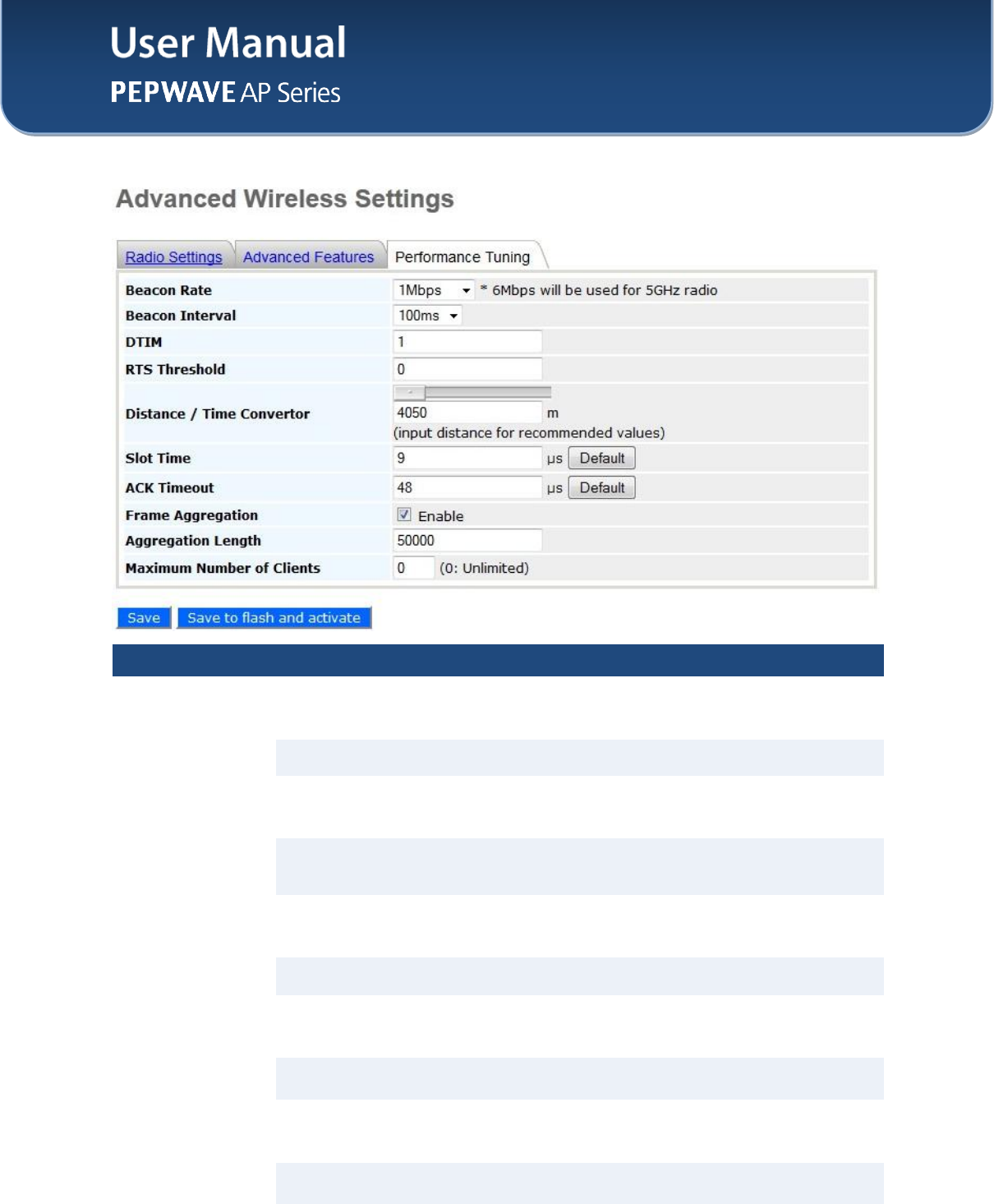The height and width of the screenshot is (1204, 994).
Task: Open the Beacon Interval dropdown
Action: (x=427, y=316)
